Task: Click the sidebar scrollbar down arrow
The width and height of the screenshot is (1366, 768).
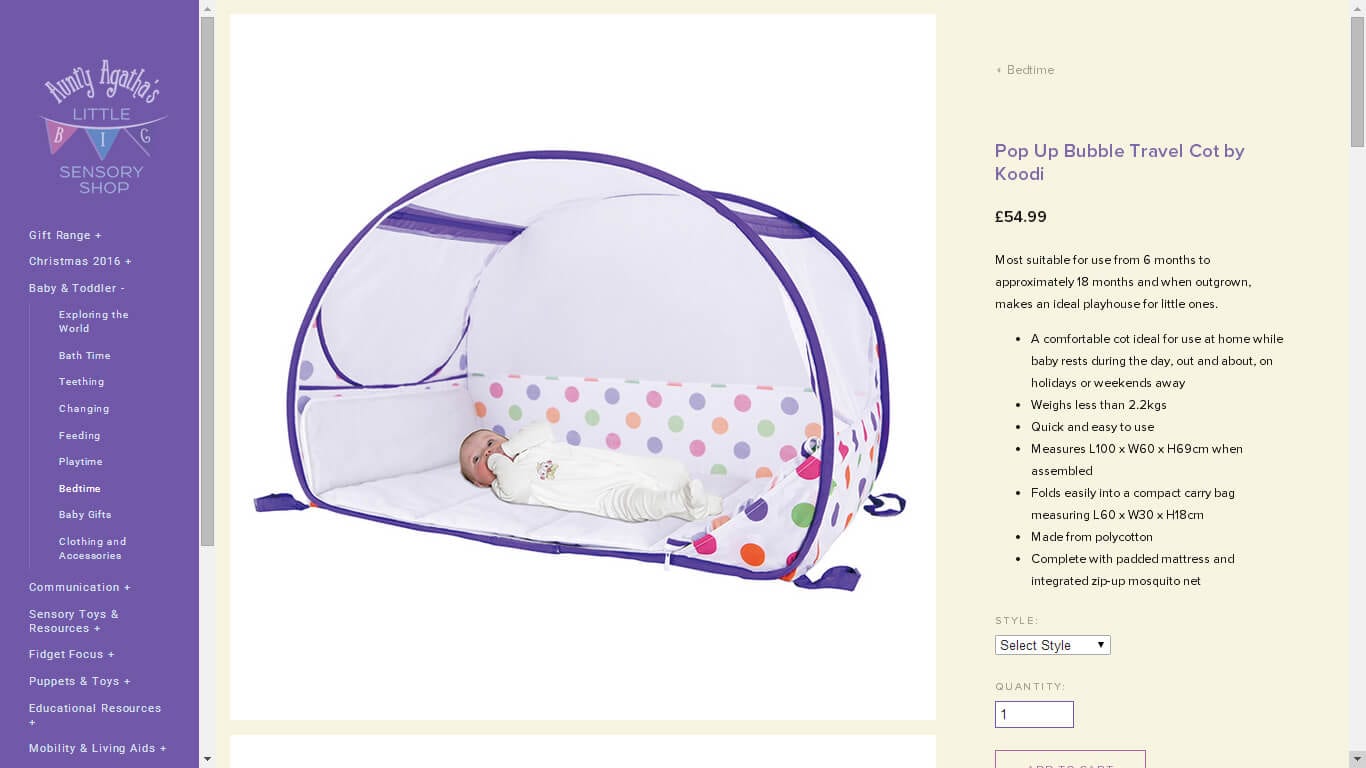Action: 207,759
